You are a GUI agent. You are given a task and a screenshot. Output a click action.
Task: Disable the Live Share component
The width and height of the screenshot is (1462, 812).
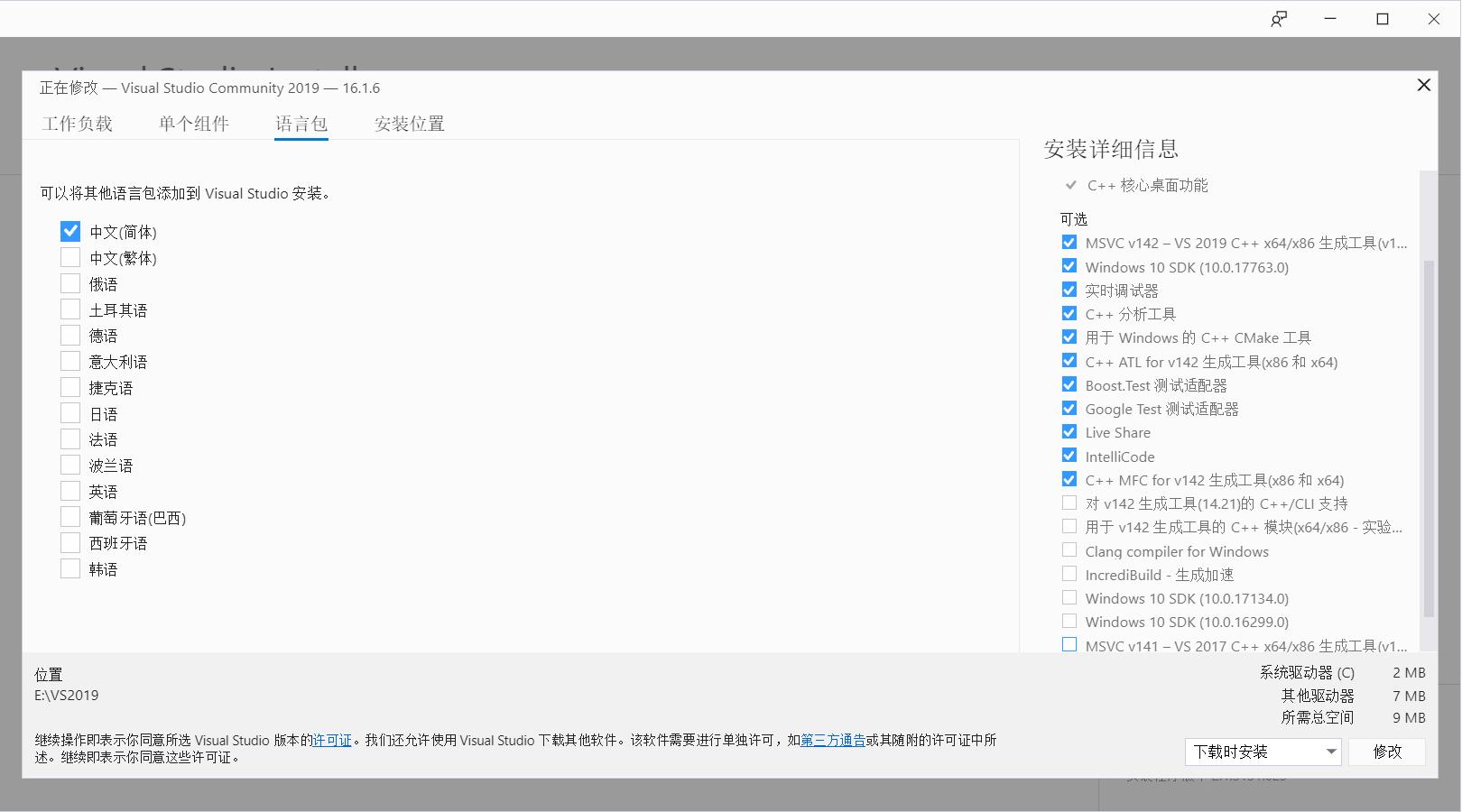[1069, 432]
